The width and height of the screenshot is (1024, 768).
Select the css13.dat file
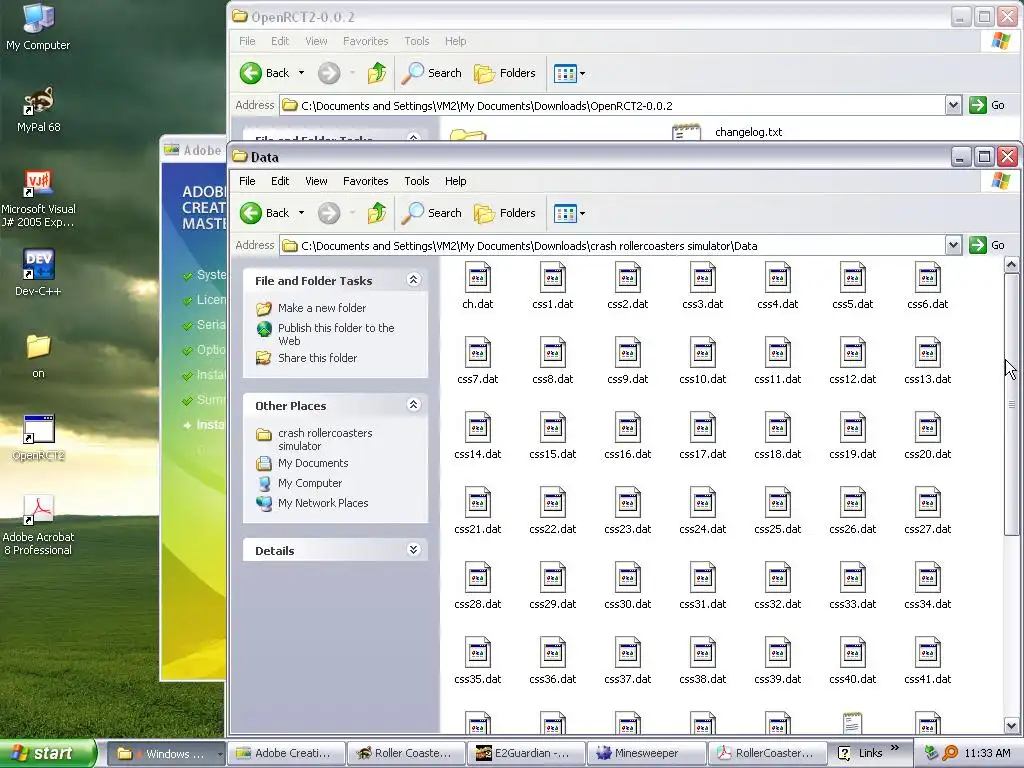coord(927,361)
